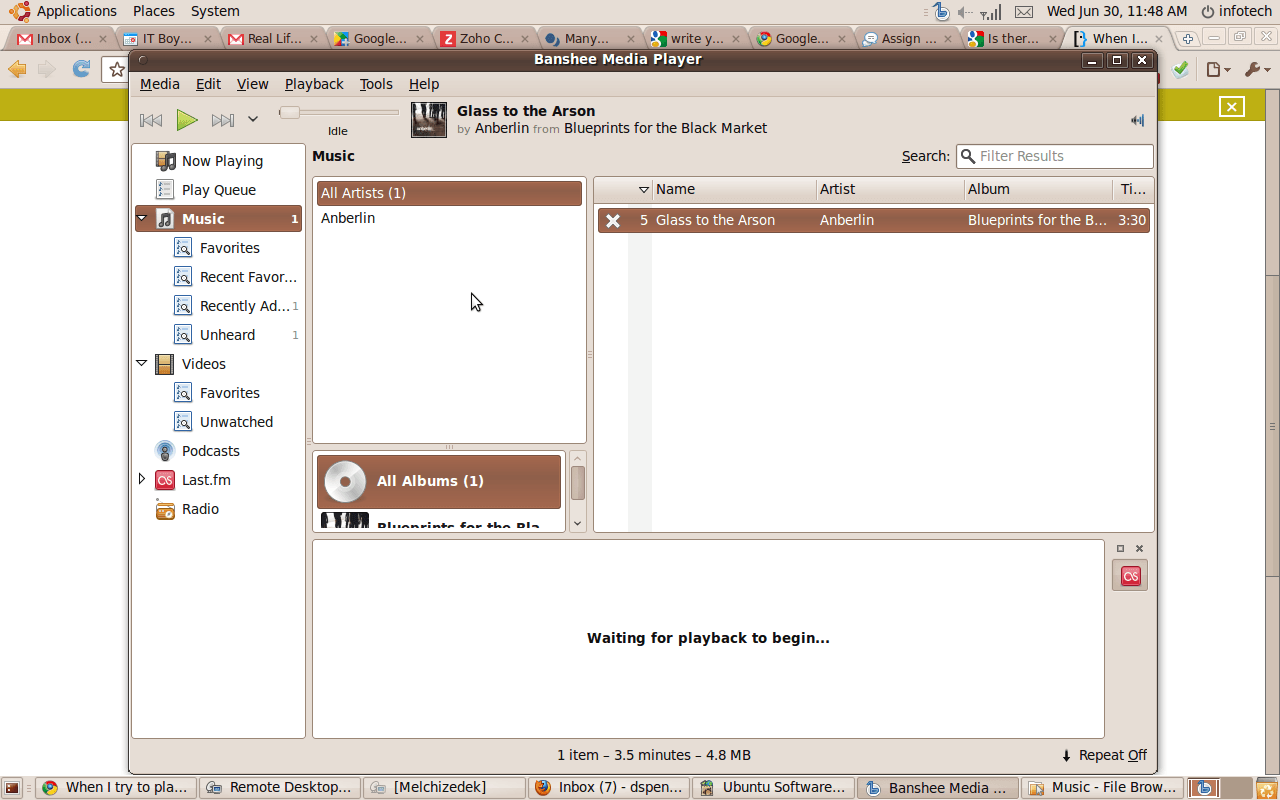Viewport: 1280px width, 800px height.
Task: Click the Previous track button
Action: 151,120
